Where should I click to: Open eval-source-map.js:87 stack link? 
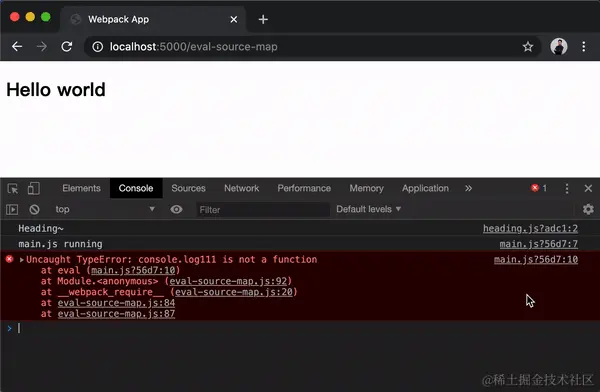pos(116,314)
